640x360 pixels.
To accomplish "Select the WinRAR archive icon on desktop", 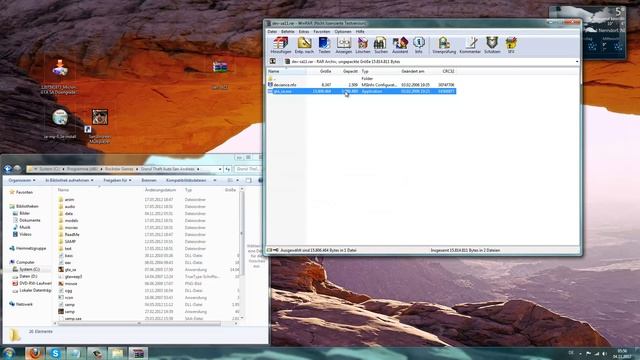I will pos(220,67).
